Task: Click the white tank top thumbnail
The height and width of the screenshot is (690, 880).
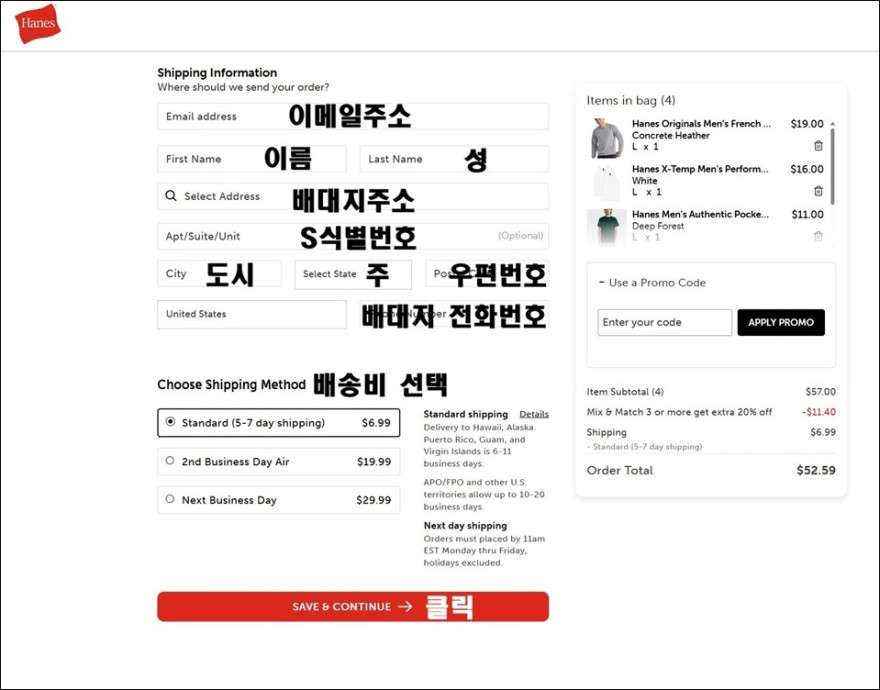Action: pos(607,182)
